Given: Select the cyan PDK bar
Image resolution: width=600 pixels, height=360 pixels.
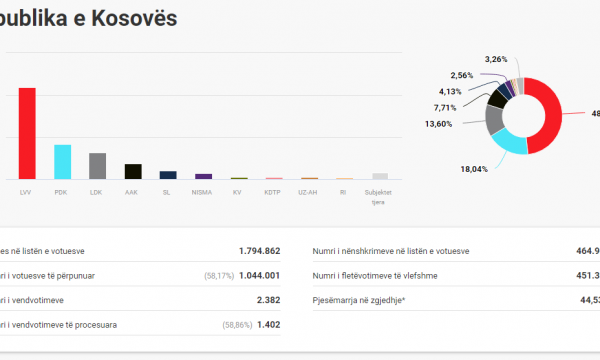Looking at the screenshot, I should (62, 162).
